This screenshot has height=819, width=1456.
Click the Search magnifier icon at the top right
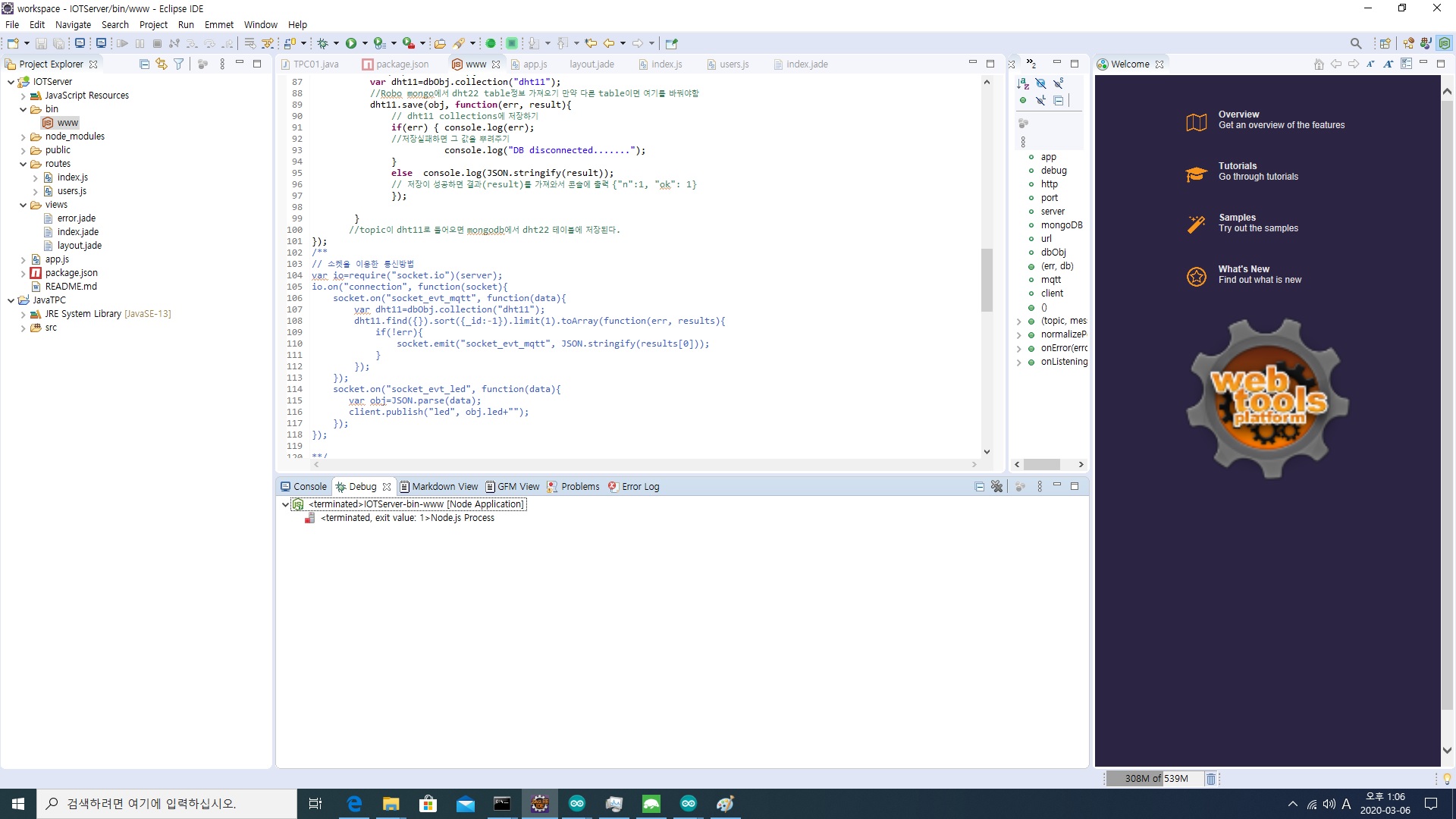point(1356,43)
